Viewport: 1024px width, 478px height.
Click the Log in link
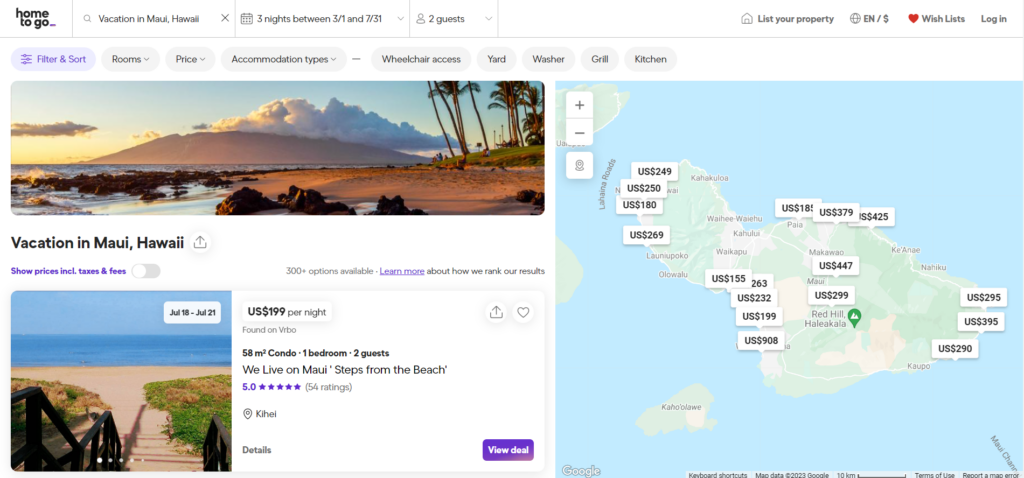[x=993, y=19]
